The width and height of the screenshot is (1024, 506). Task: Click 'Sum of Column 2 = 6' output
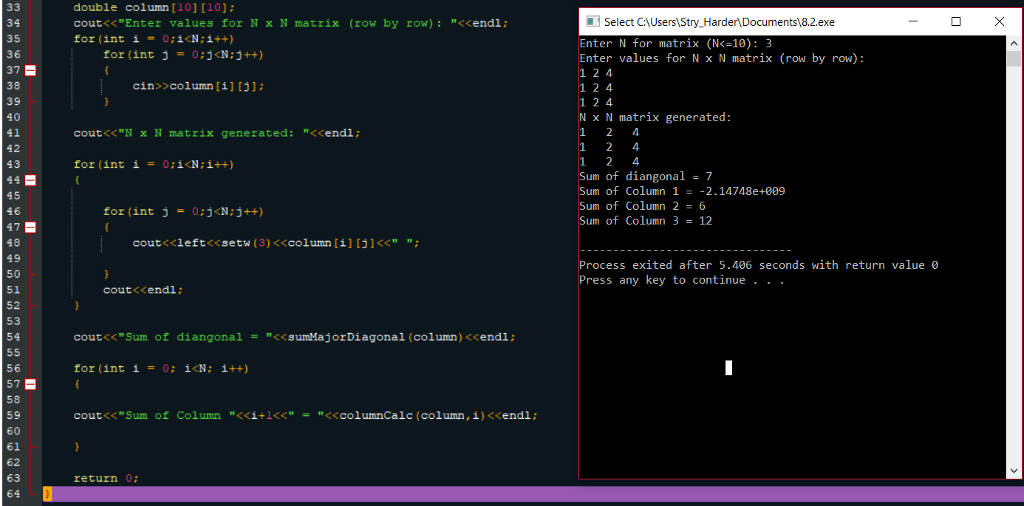click(642, 206)
